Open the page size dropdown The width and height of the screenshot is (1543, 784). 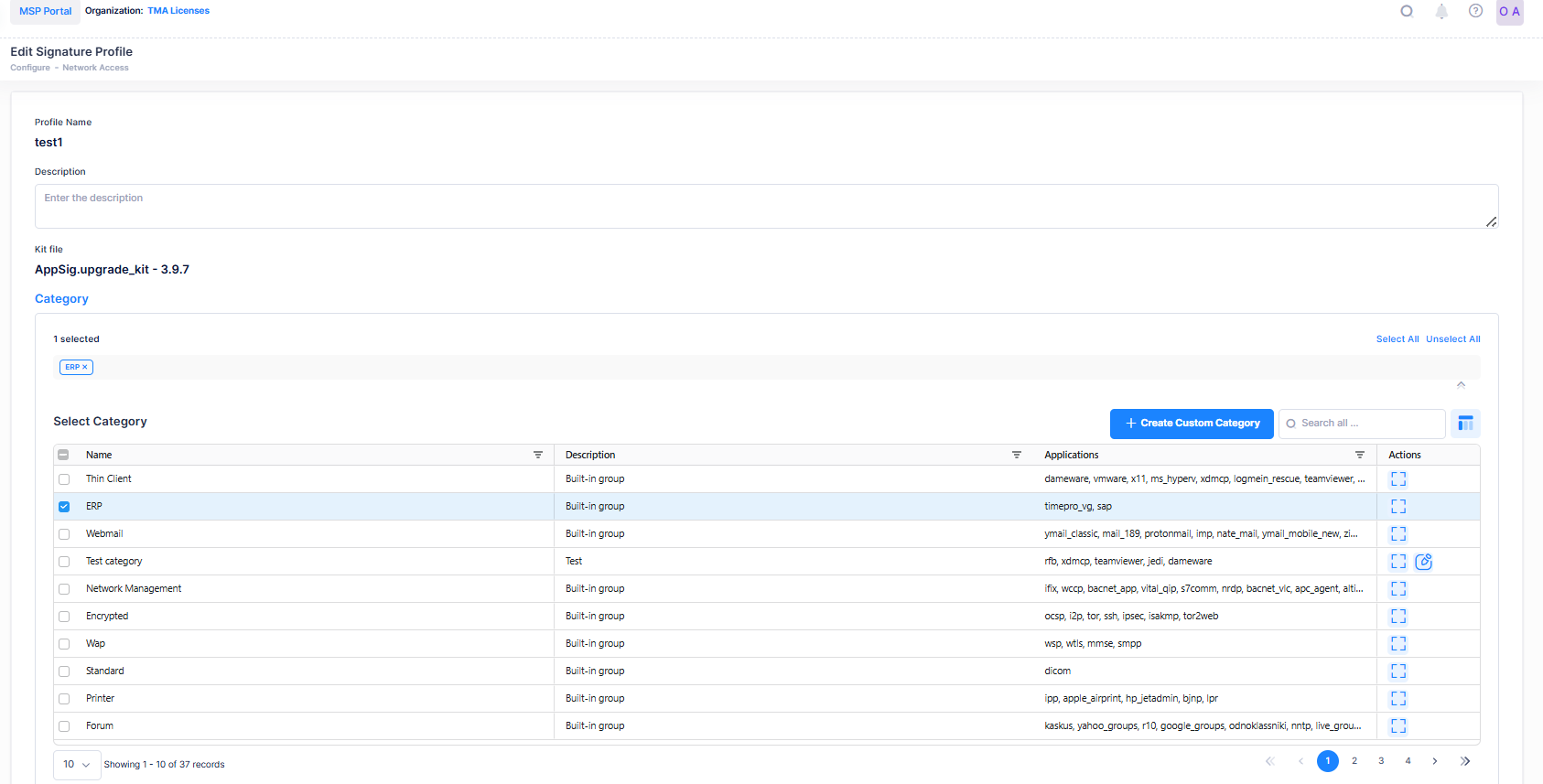point(77,765)
